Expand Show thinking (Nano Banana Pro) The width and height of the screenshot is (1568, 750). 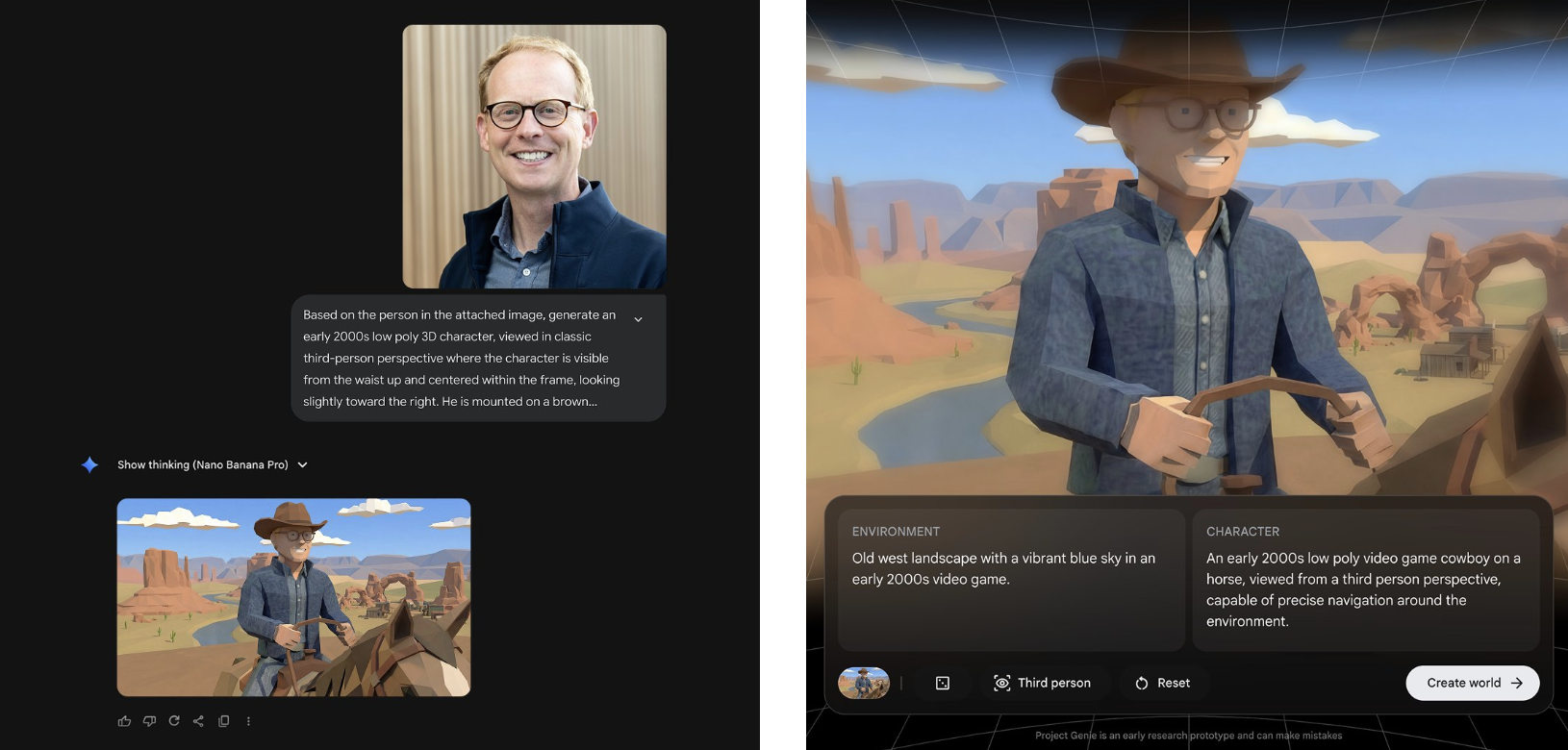(x=212, y=465)
